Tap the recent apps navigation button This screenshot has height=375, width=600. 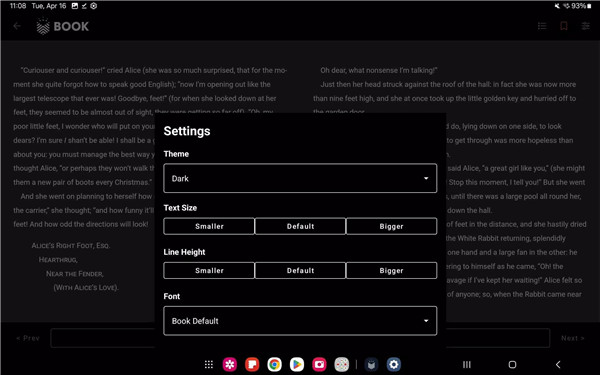tap(466, 364)
